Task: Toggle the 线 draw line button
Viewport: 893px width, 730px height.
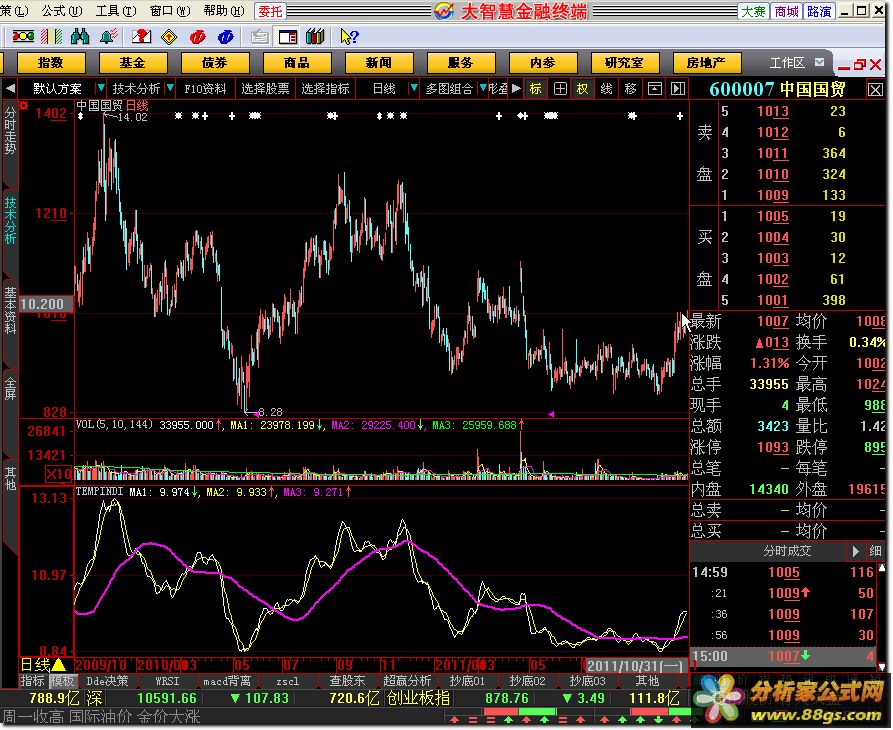Action: pos(607,89)
